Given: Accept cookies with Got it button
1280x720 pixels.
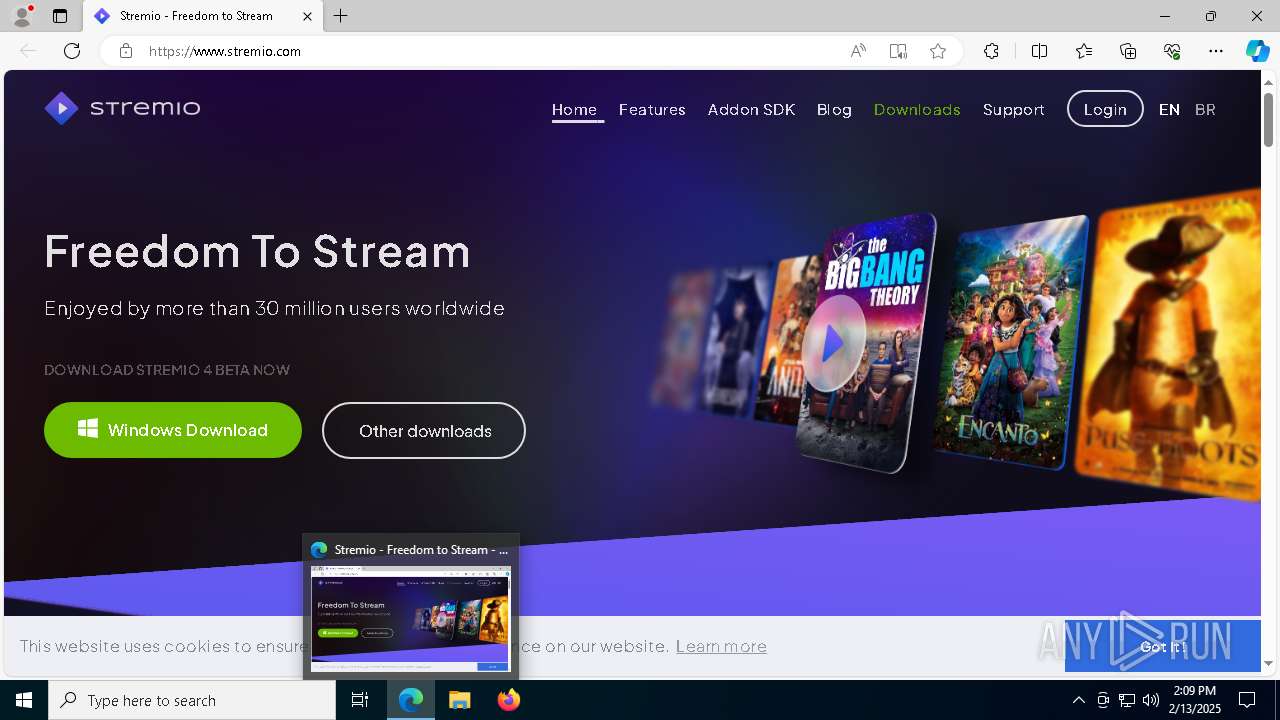Looking at the screenshot, I should [x=1162, y=647].
